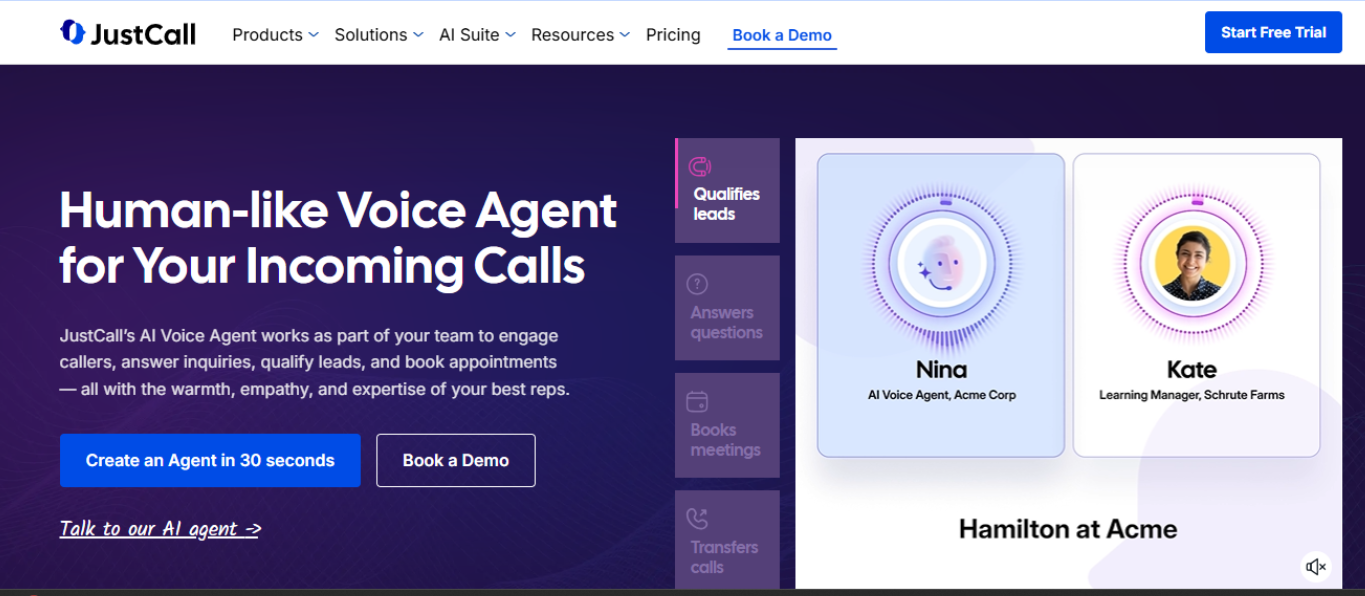This screenshot has height=596, width=1365.
Task: Click Kate's profile photo avatar
Action: (x=1192, y=264)
